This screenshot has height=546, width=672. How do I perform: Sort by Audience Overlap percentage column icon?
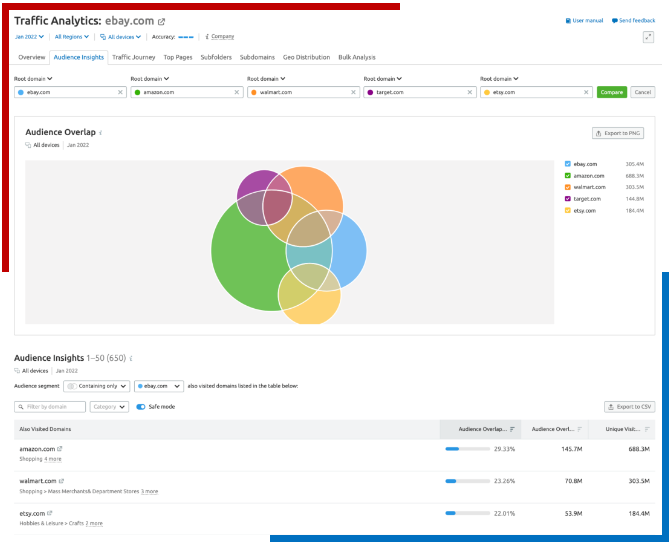[x=512, y=429]
